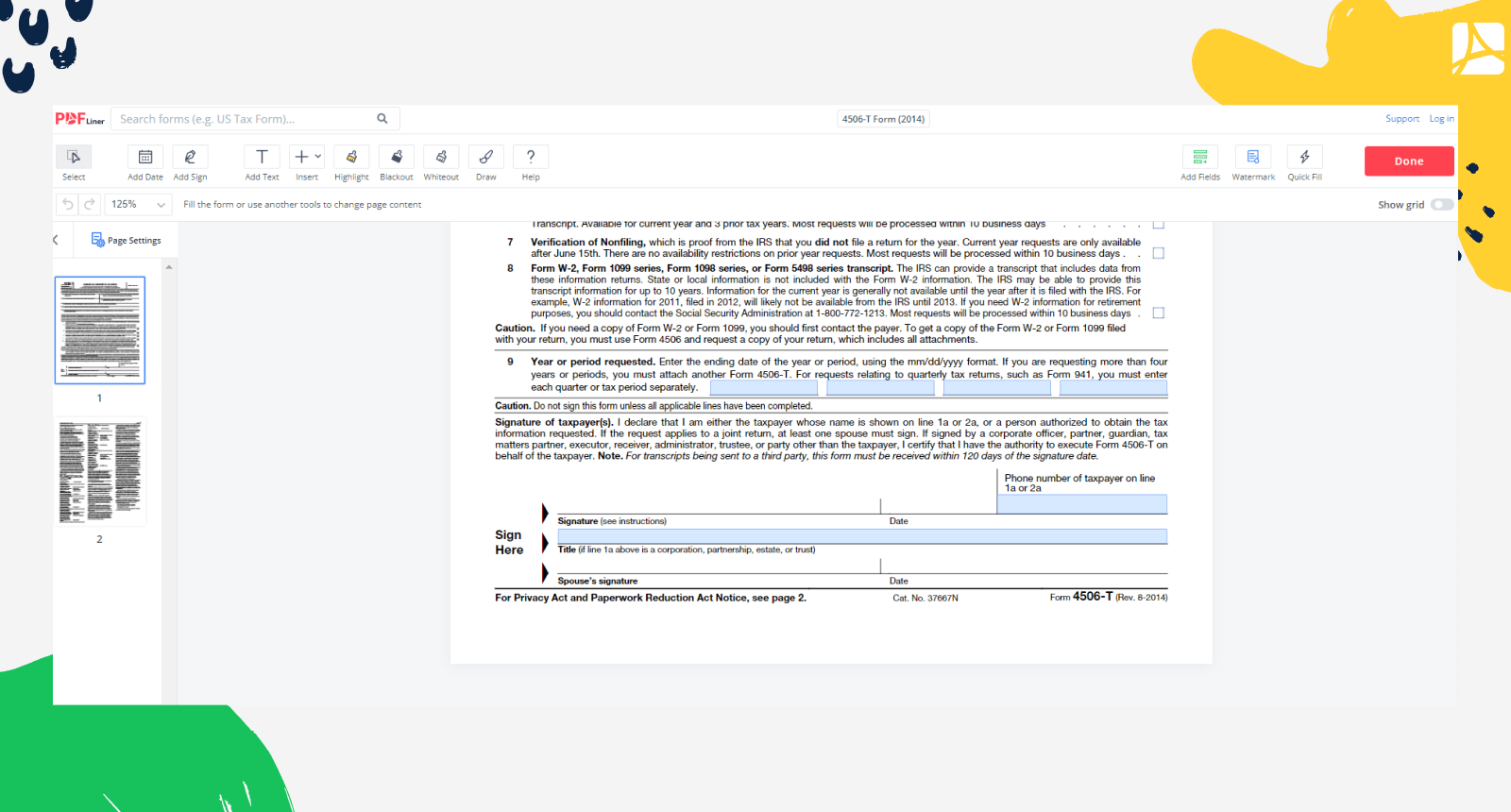Screen dimensions: 1511x812
Task: Click the fourth year or period date field
Action: click(1113, 387)
